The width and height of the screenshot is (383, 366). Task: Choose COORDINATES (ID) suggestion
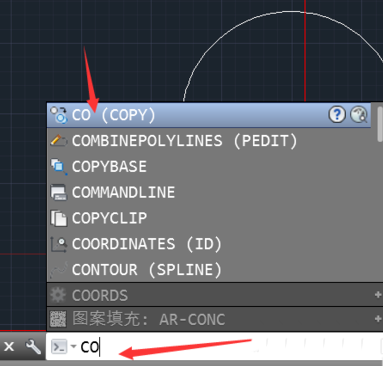(x=209, y=244)
